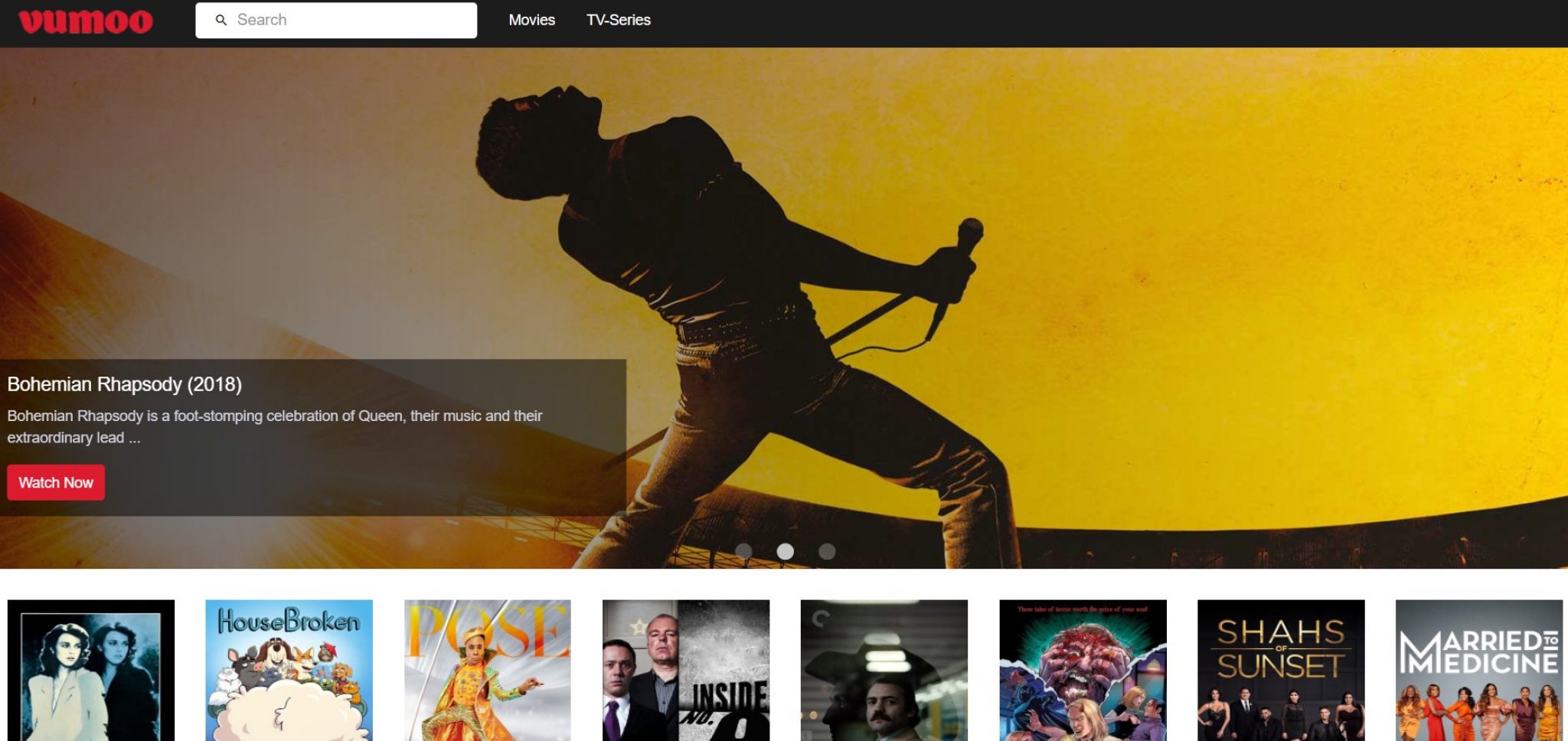
Task: Open the horror comic-style poster
Action: (x=1083, y=670)
